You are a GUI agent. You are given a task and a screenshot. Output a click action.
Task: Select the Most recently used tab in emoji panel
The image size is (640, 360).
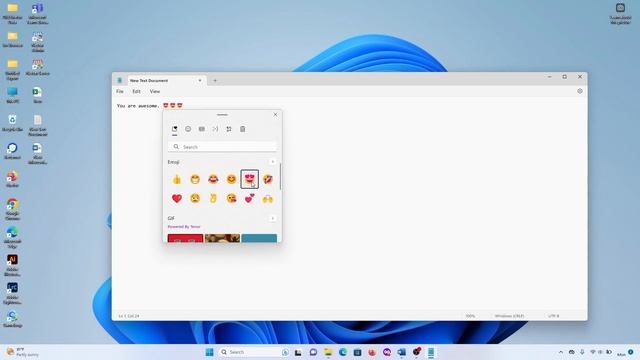click(x=175, y=129)
